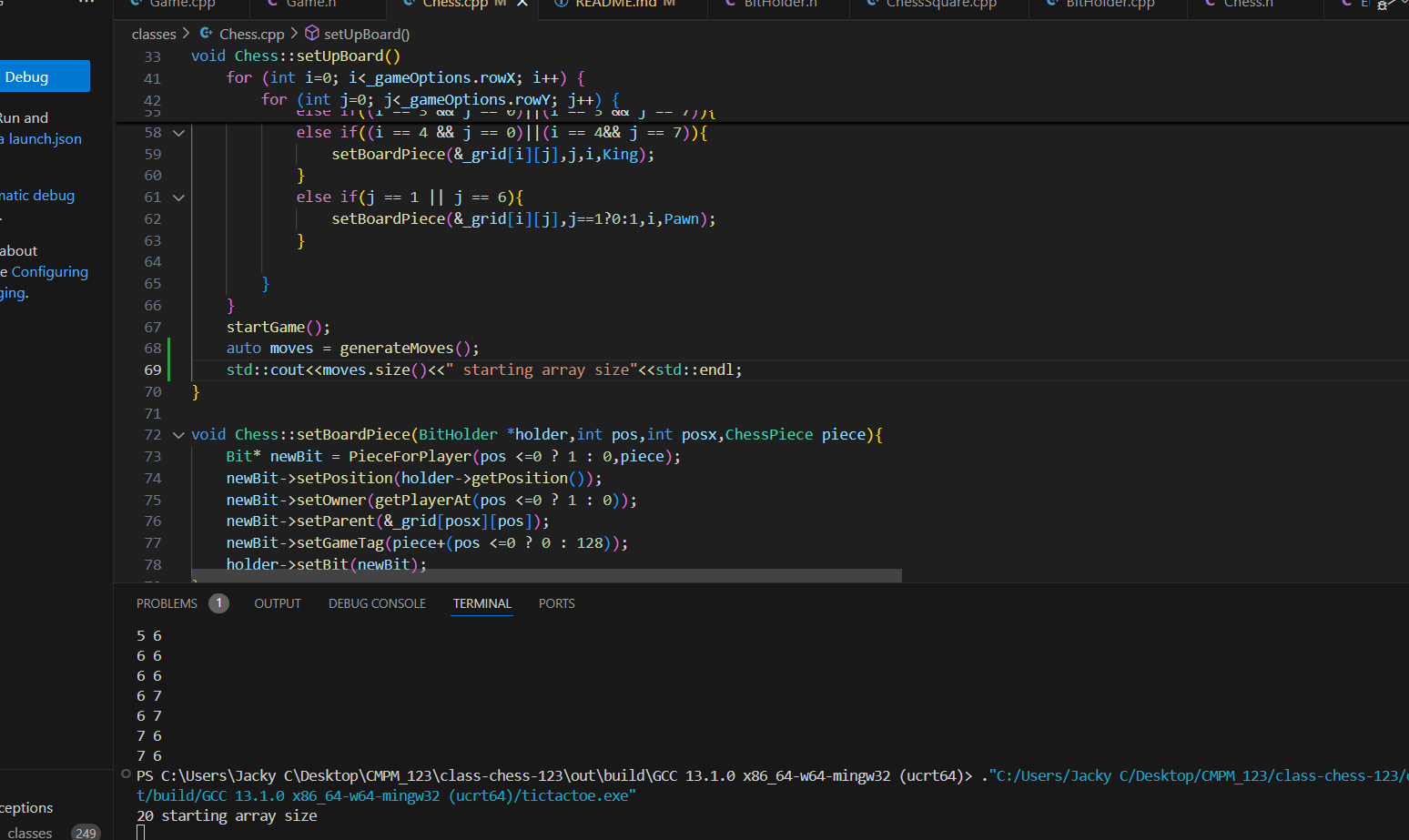Click 'getPlayerAt' on line 75
The height and width of the screenshot is (840, 1409).
pos(423,501)
